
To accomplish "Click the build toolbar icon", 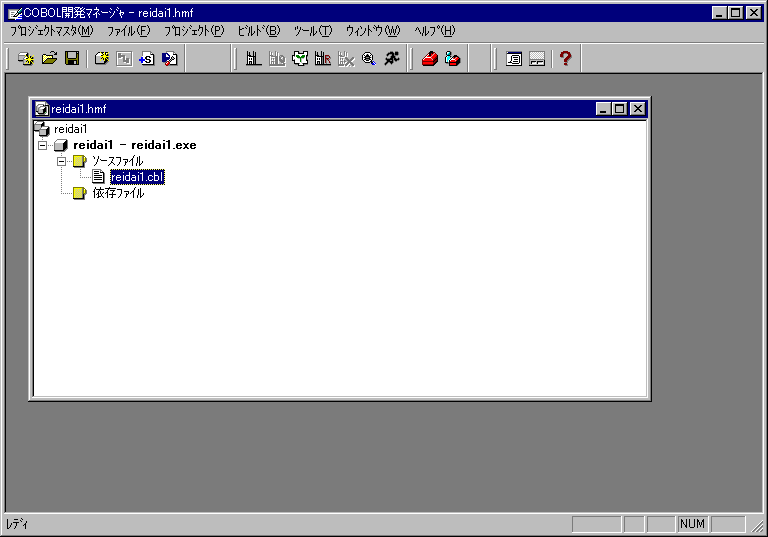I will click(253, 59).
